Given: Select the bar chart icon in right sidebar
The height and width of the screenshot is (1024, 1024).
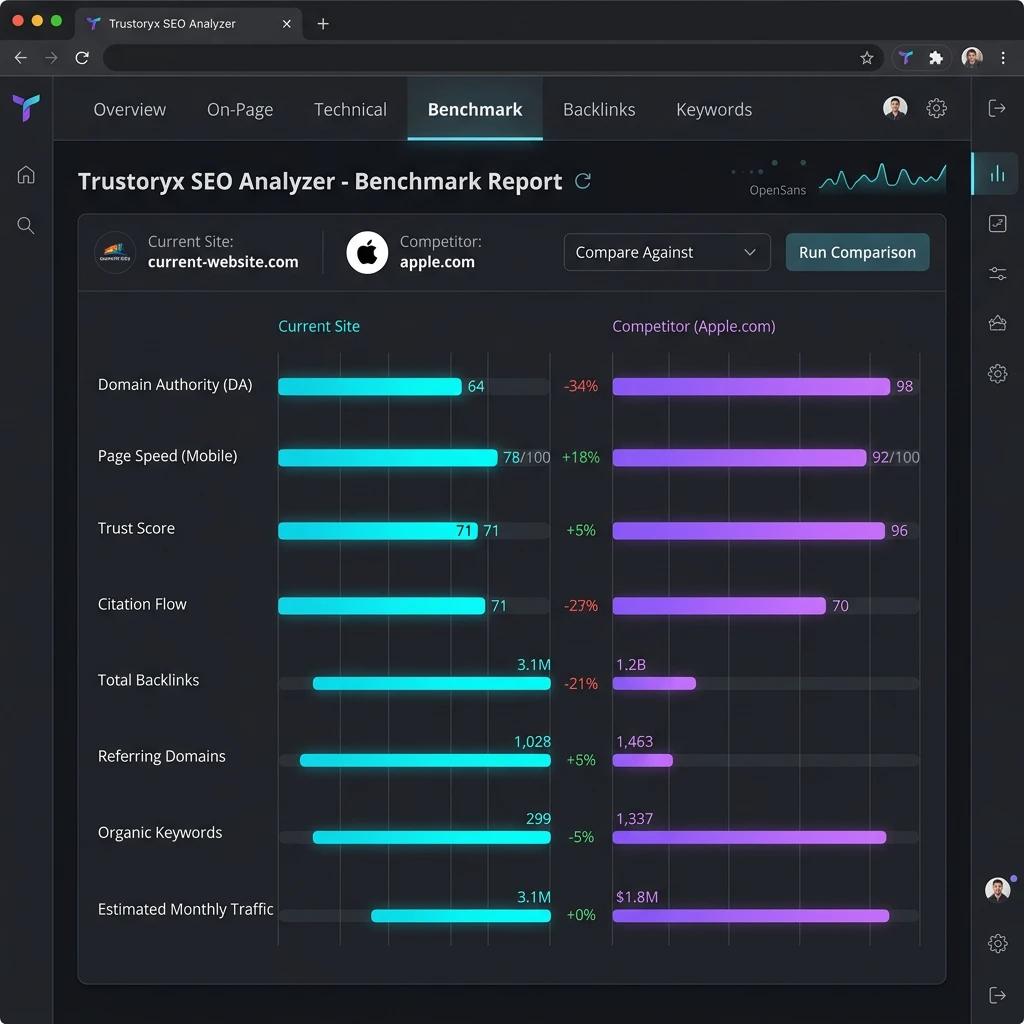Looking at the screenshot, I should 997,174.
